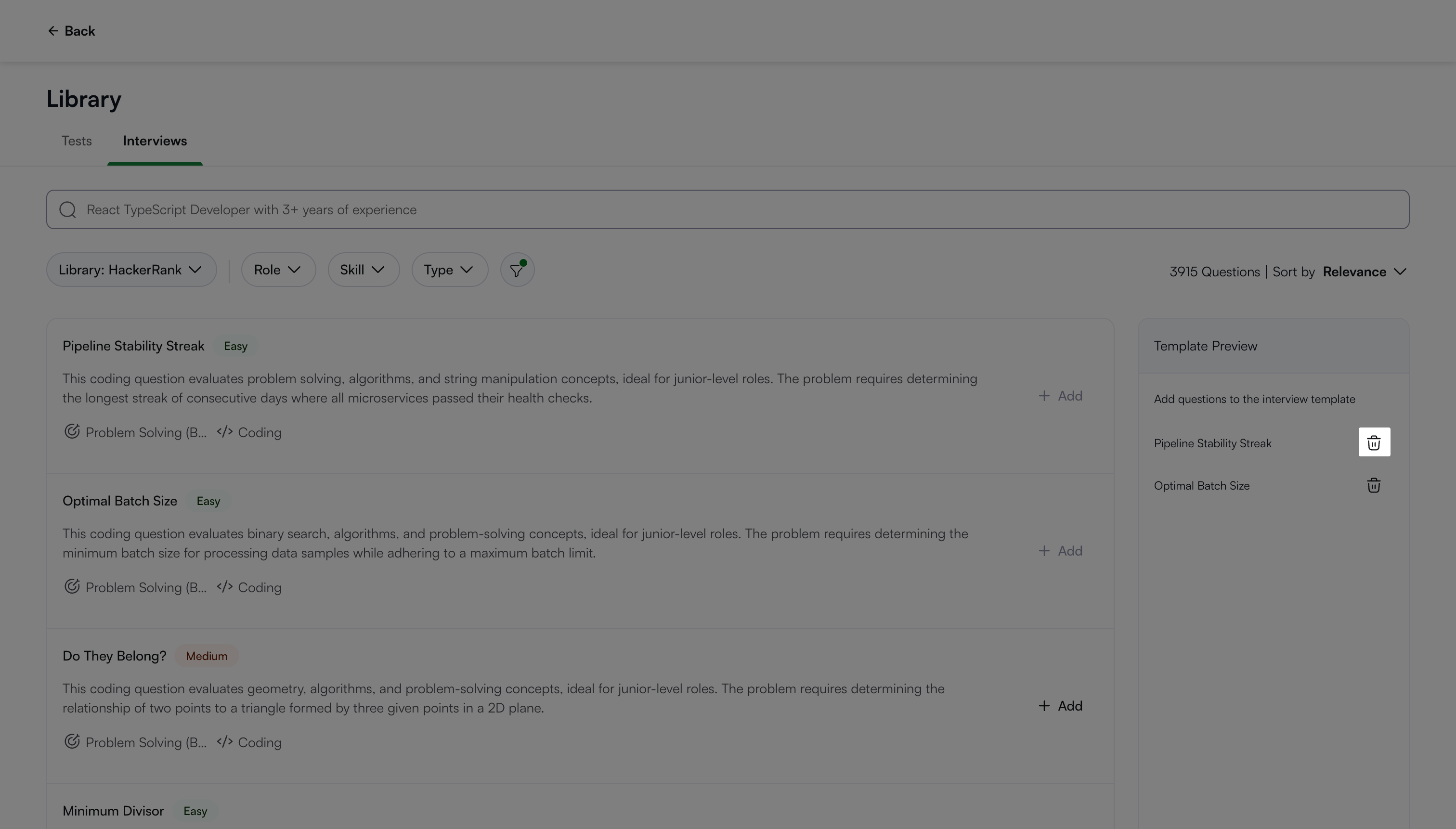Viewport: 1456px width, 829px height.
Task: Select the Interviews tab
Action: pos(155,141)
